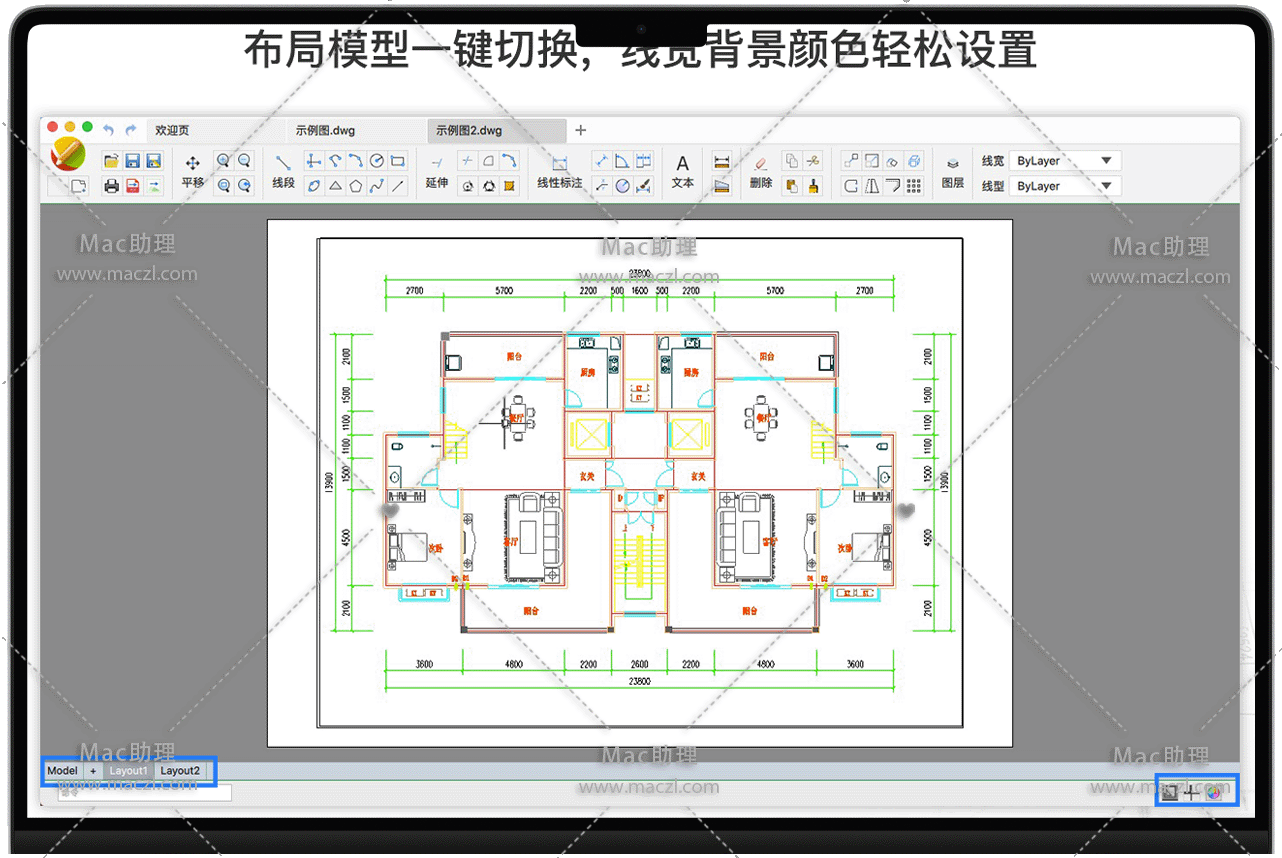
Task: Click the 删除 eraser delete tool
Action: 760,171
